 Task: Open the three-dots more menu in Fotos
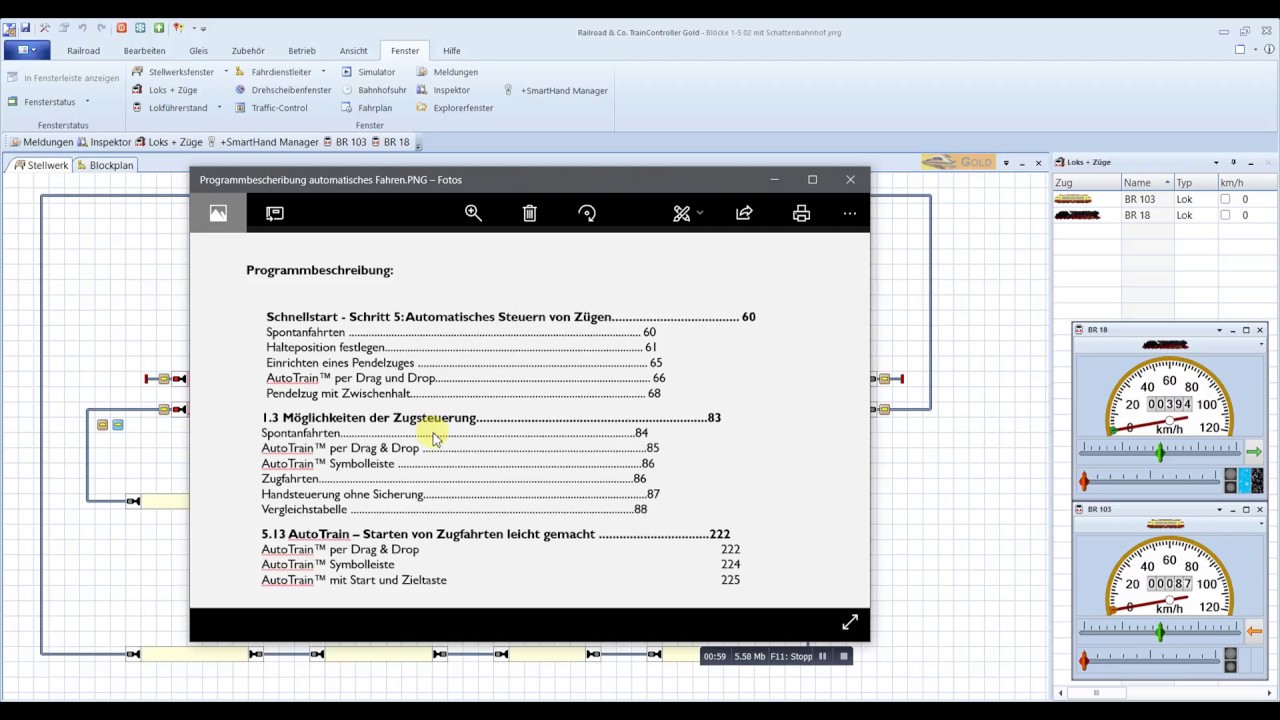pos(850,213)
